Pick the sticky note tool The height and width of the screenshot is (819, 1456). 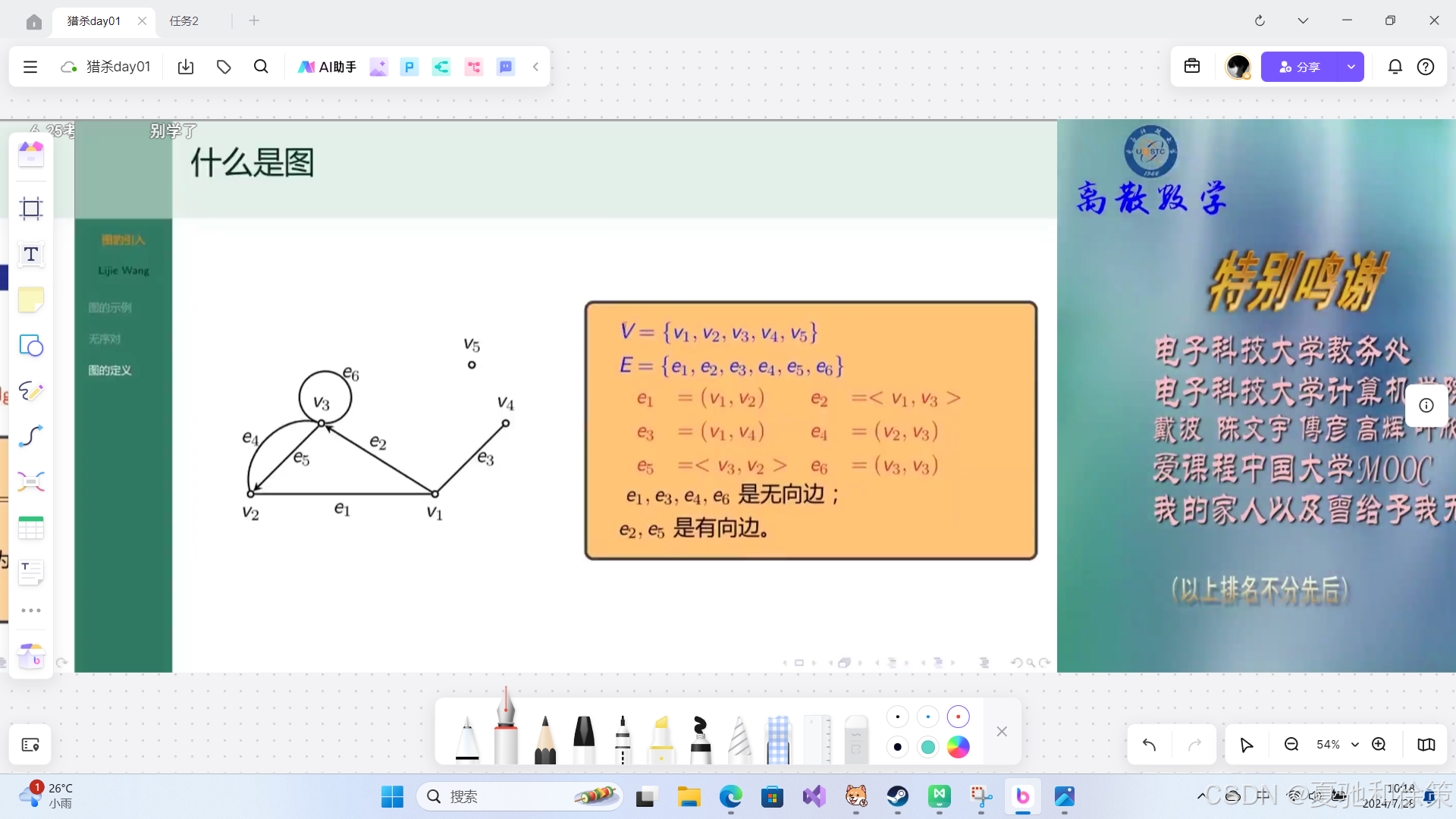(x=31, y=300)
